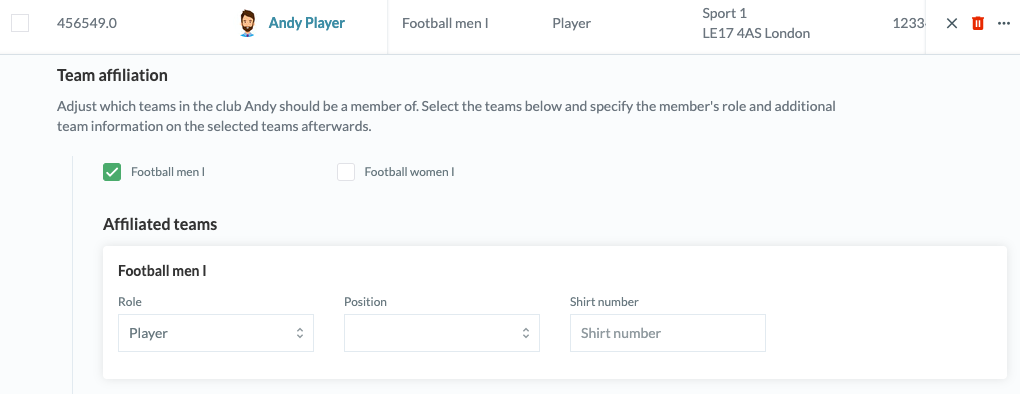Screen dimensions: 1020x394
Task: Focus the Shirt number input field
Action: click(x=667, y=333)
